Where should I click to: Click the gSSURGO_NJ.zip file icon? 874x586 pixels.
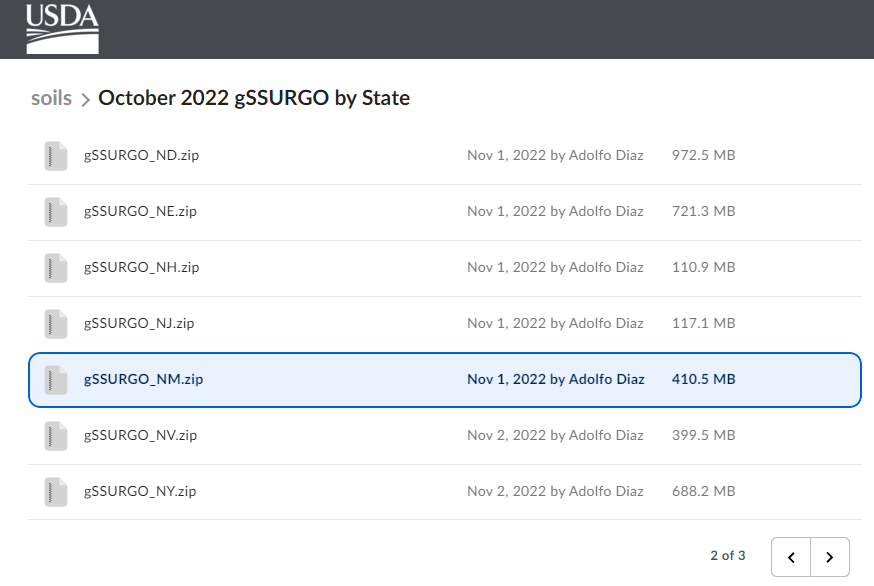(56, 324)
